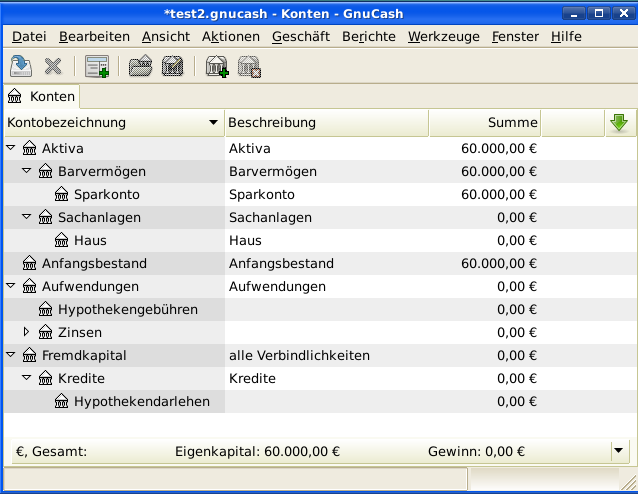Click the new invoice toolbar icon
This screenshot has height=494, width=638.
coord(97,67)
